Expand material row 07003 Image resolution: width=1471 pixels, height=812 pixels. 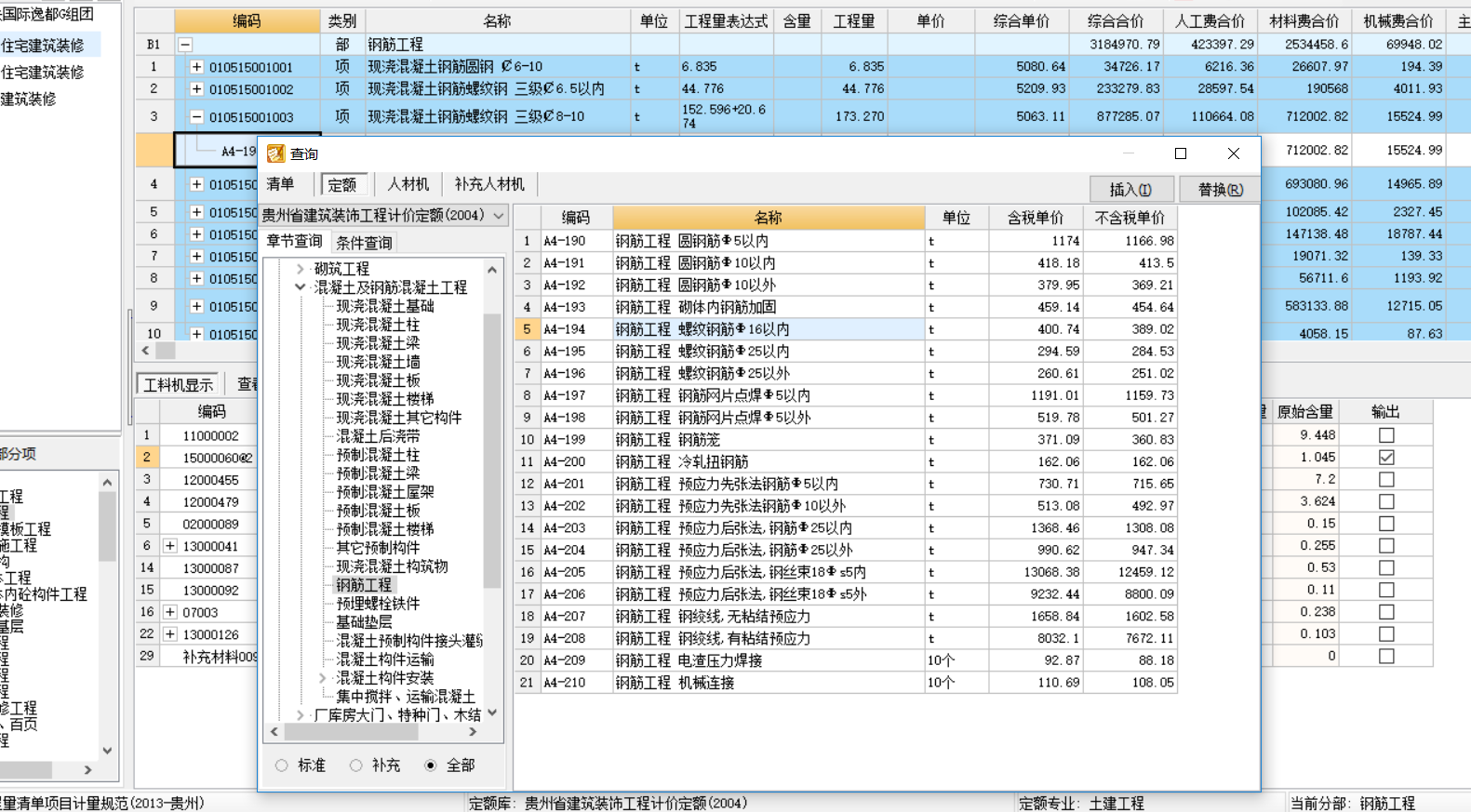tap(170, 612)
